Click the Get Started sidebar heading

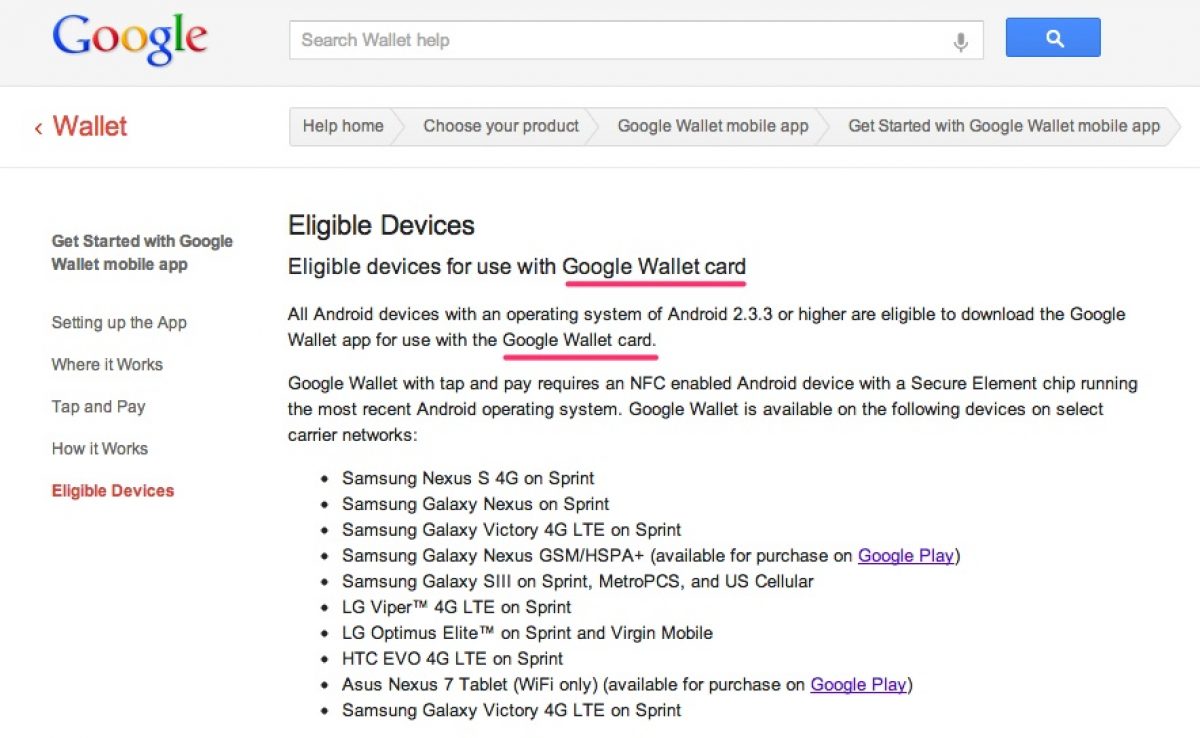pos(142,253)
